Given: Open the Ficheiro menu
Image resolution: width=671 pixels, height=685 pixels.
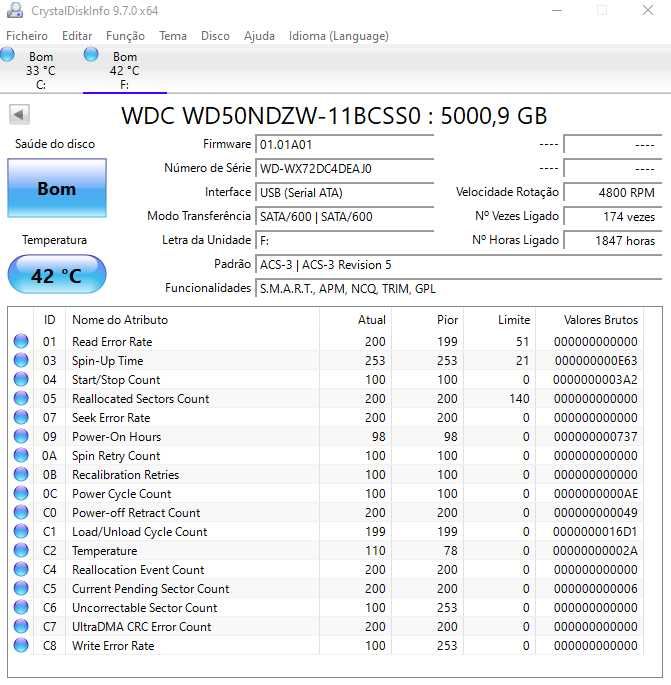Looking at the screenshot, I should coord(27,36).
